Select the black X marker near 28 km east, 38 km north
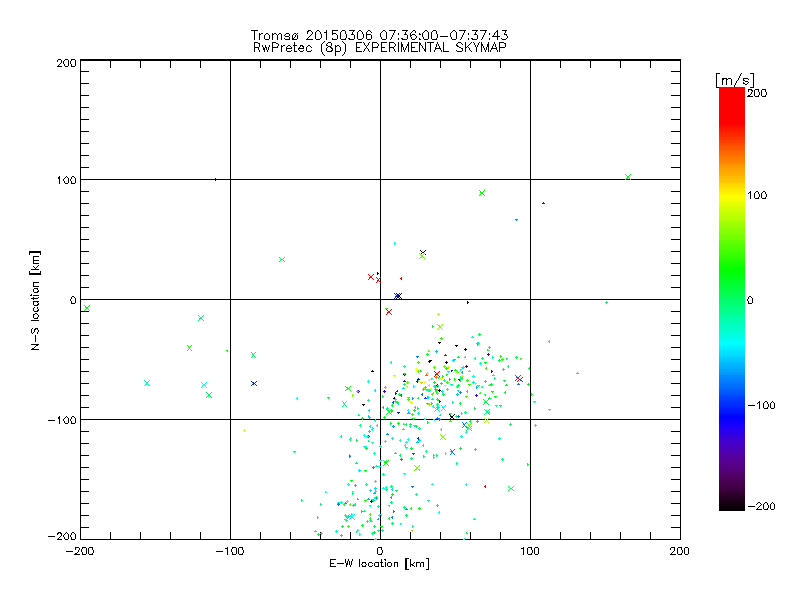 coord(422,253)
